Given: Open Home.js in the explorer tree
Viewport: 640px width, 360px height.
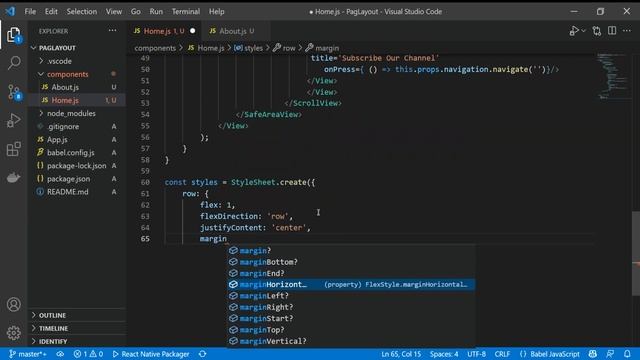Looking at the screenshot, I should pos(78,100).
